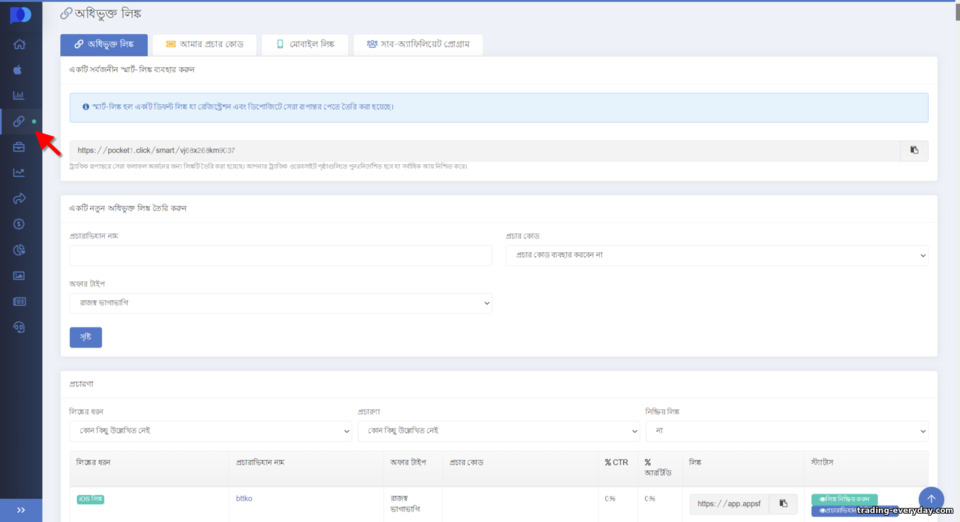Open the bar chart statistics sidebar icon
This screenshot has height=522, width=960.
click(19, 95)
